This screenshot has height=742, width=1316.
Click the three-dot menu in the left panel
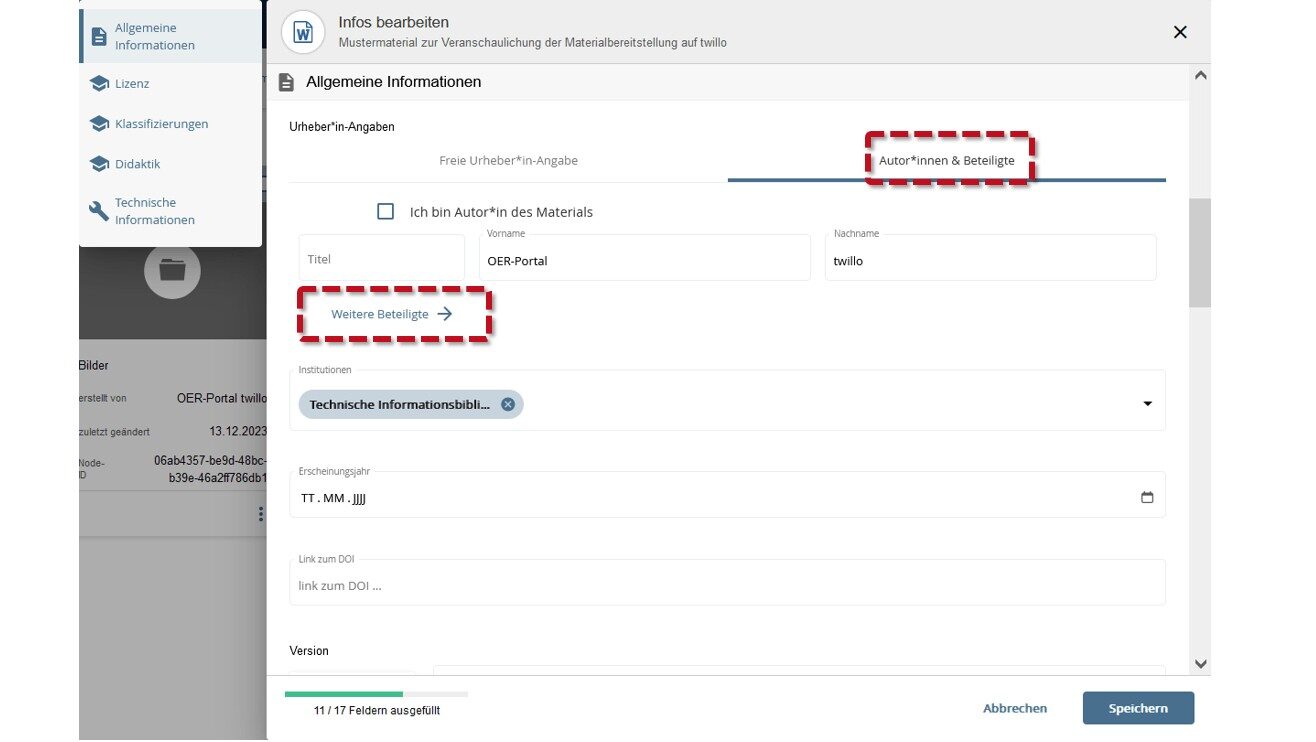click(x=261, y=514)
